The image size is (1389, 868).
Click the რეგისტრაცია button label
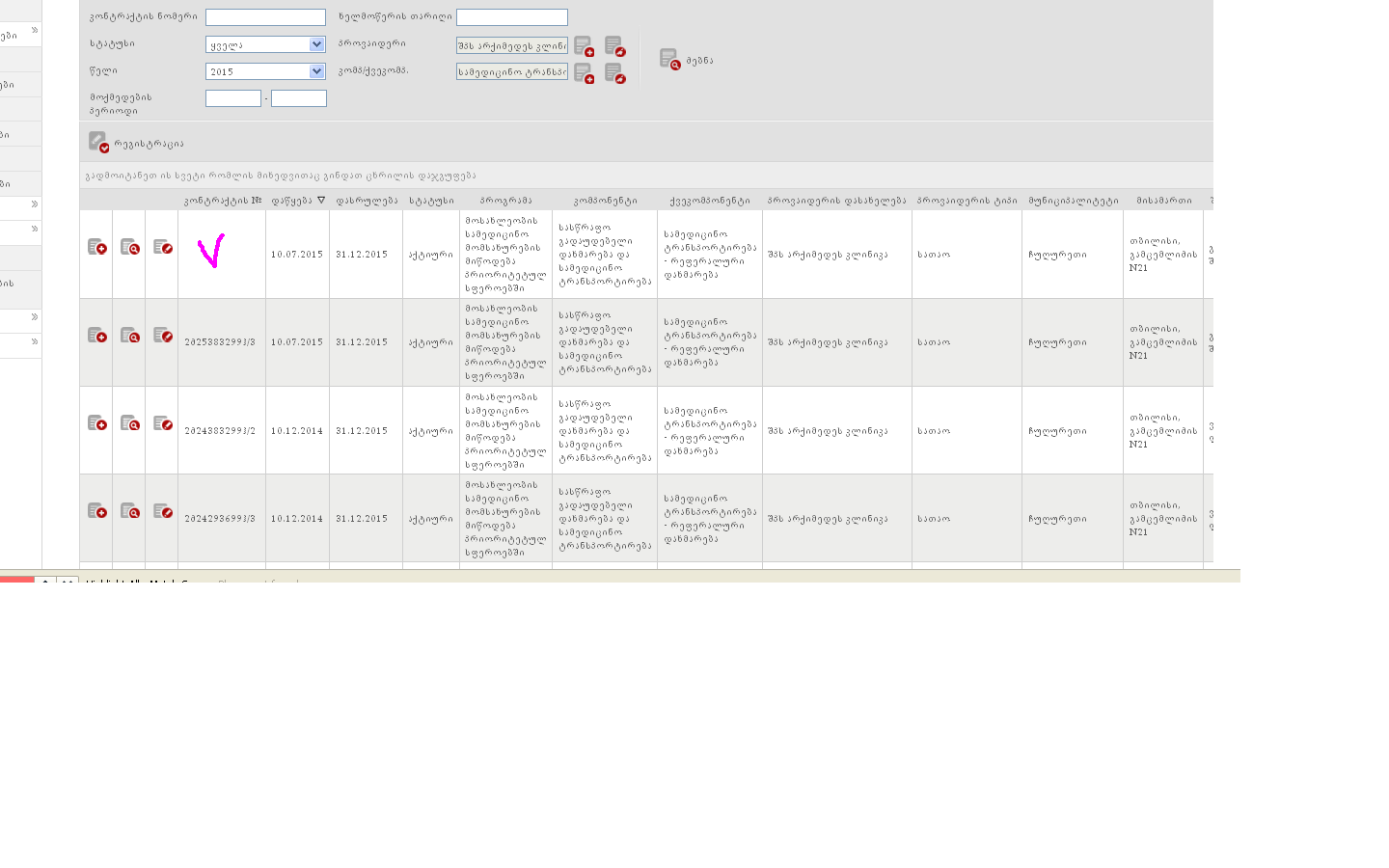tap(149, 144)
